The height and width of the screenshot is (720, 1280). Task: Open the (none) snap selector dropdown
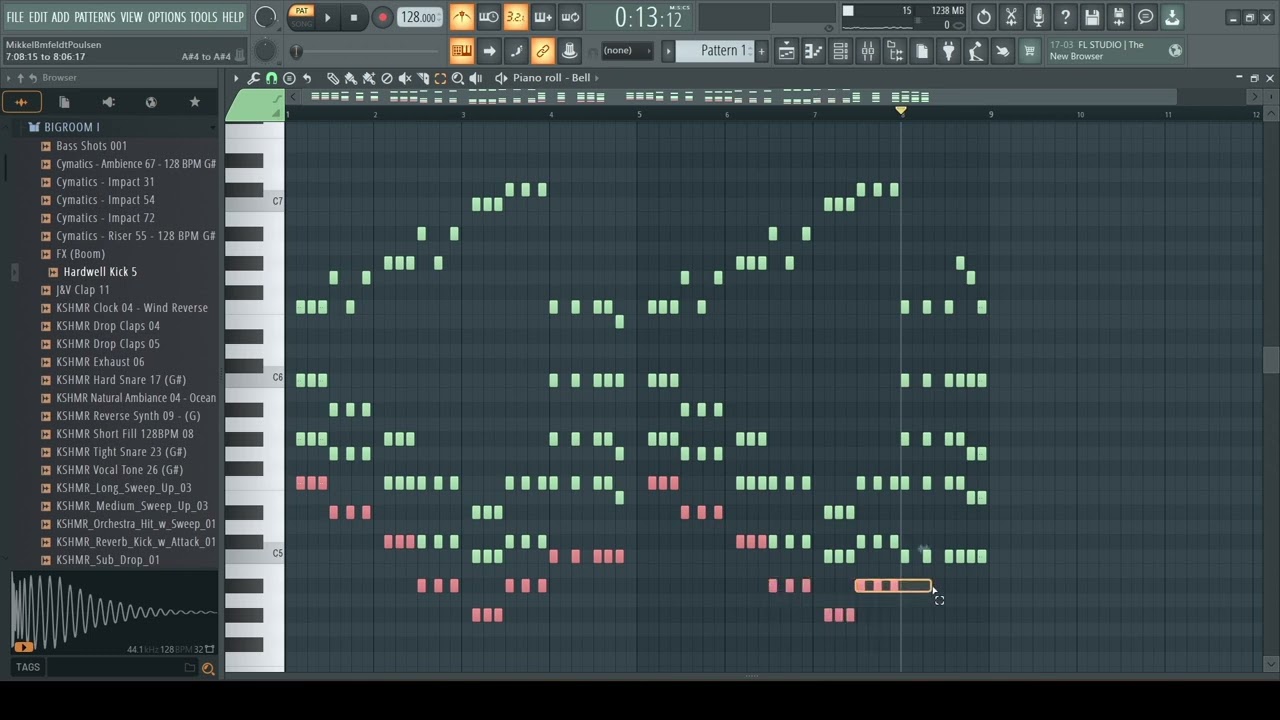coord(626,51)
